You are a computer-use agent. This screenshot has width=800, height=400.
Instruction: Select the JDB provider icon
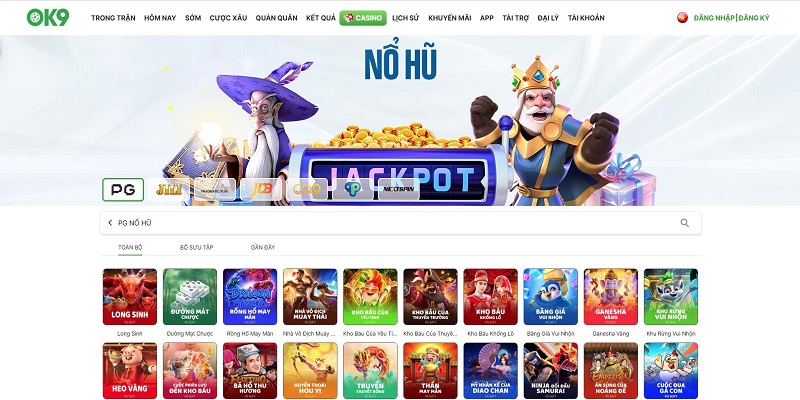click(261, 190)
